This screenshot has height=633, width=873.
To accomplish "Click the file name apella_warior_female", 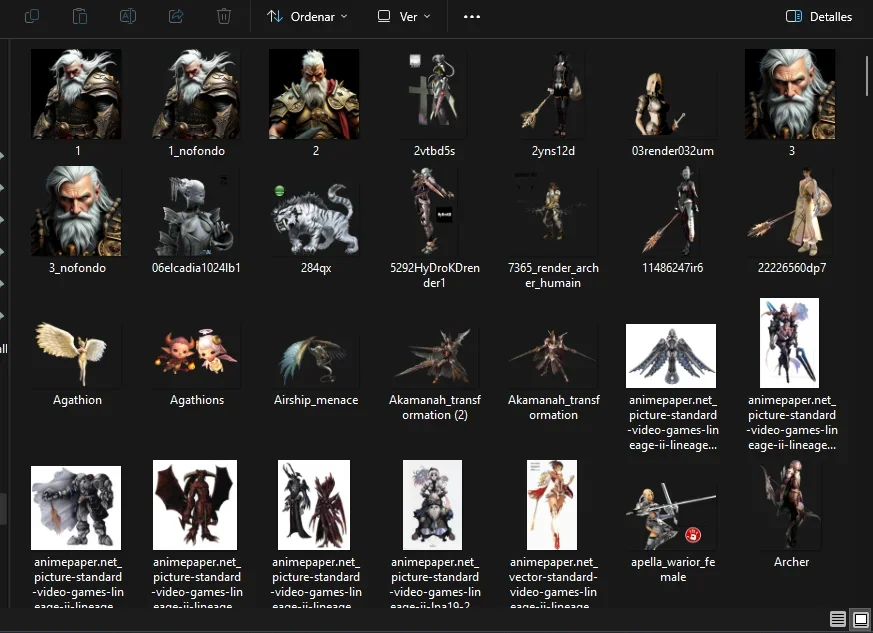I will pos(673,569).
